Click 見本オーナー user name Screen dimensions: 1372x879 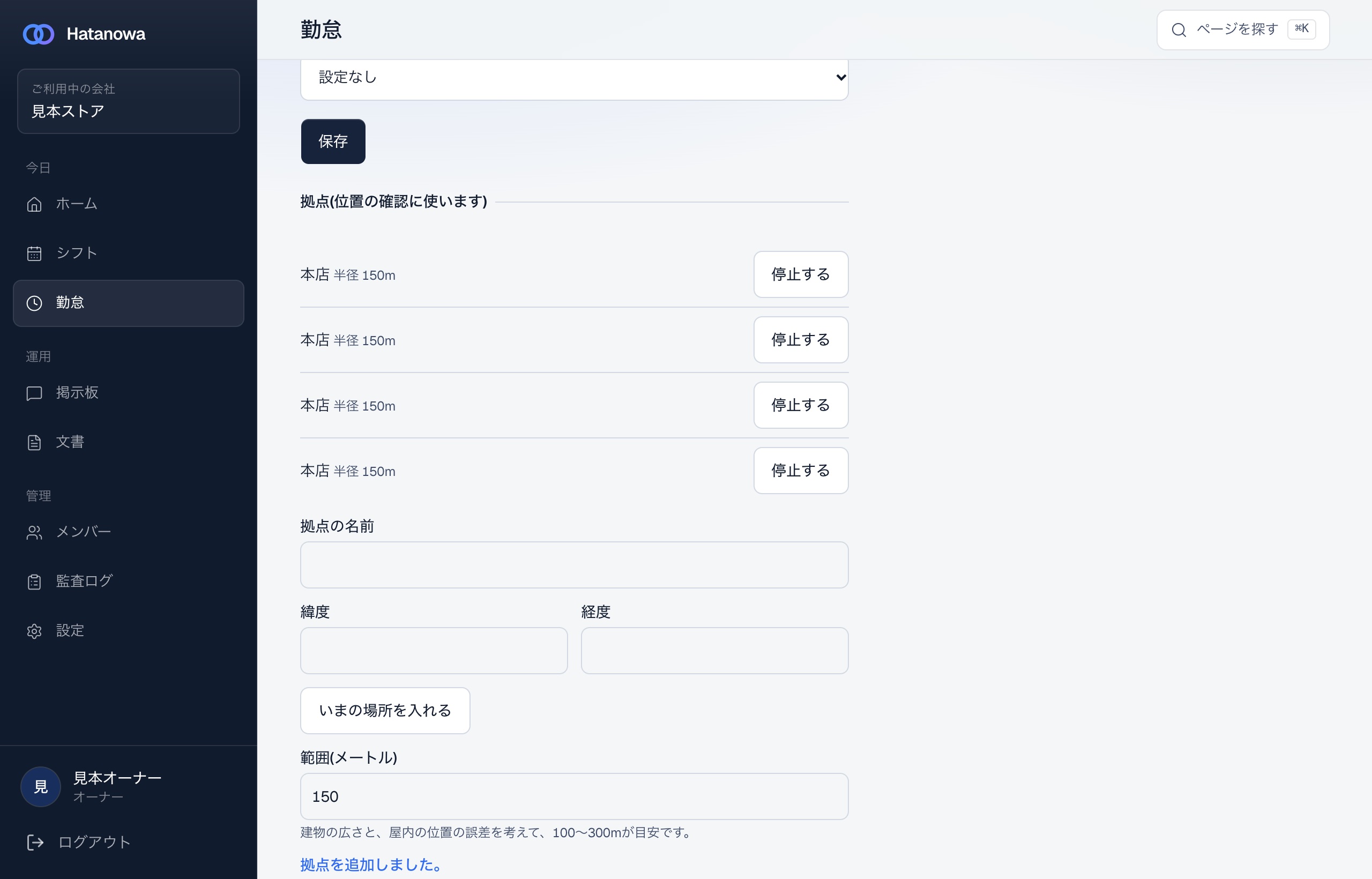pyautogui.click(x=117, y=778)
